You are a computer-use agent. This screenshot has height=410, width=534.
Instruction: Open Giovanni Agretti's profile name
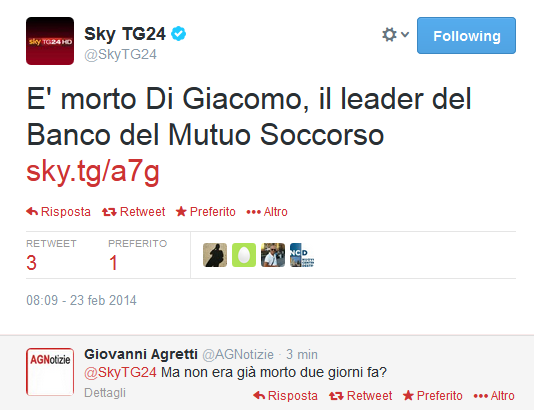141,354
